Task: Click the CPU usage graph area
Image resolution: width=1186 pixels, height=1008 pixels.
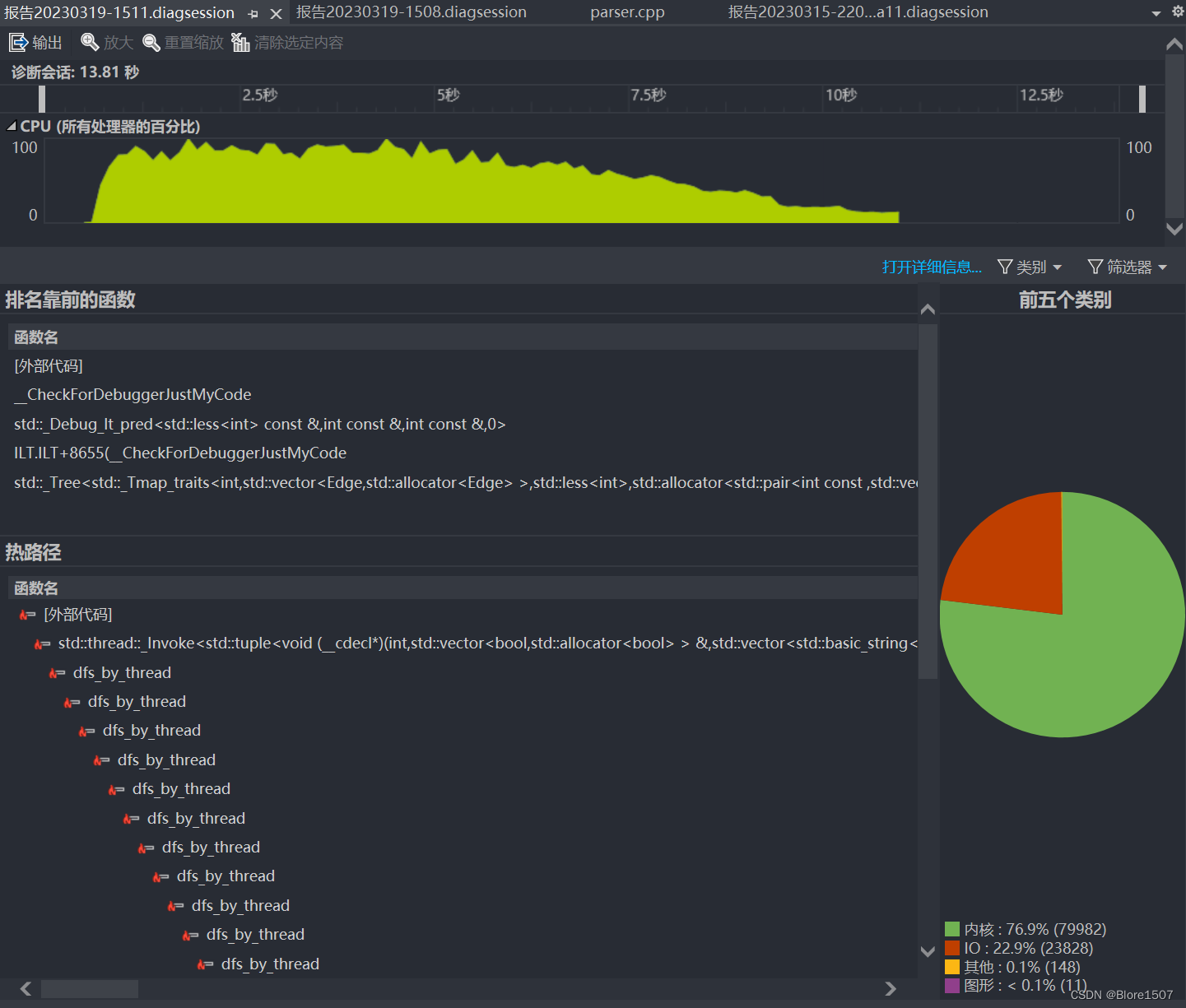Action: (581, 181)
